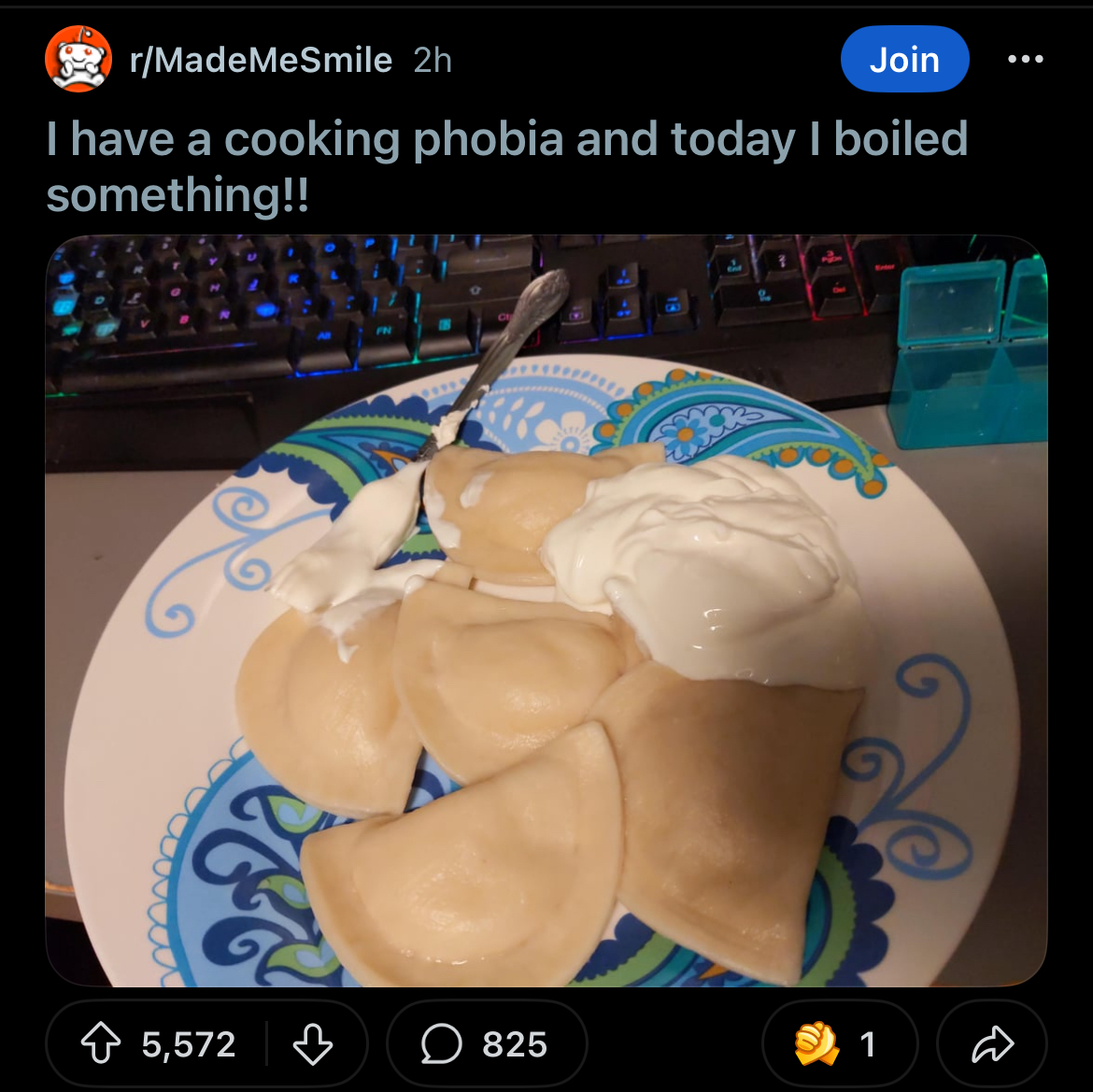This screenshot has height=1092, width=1093.
Task: Give an award via the clapping hands icon
Action: (x=816, y=1043)
